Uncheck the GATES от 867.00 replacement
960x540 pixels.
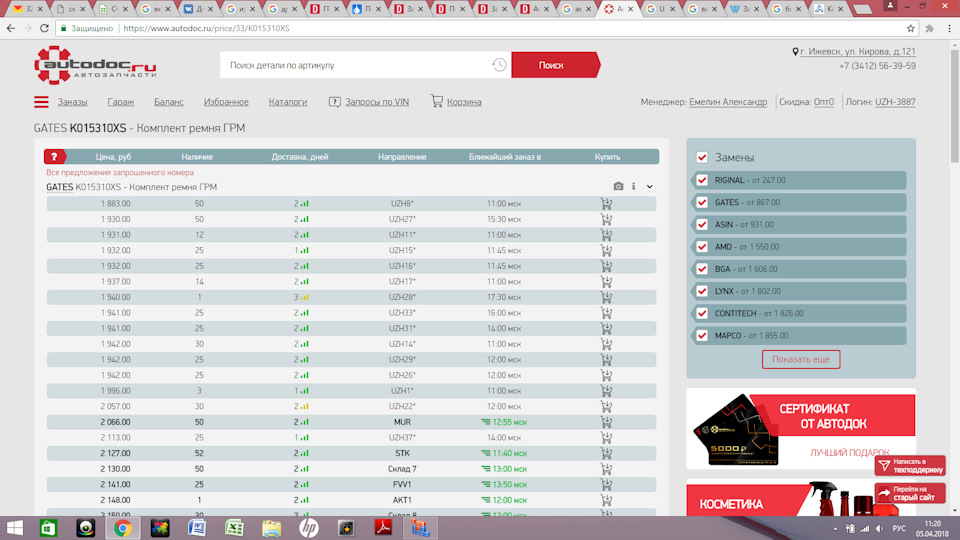pyautogui.click(x=702, y=202)
